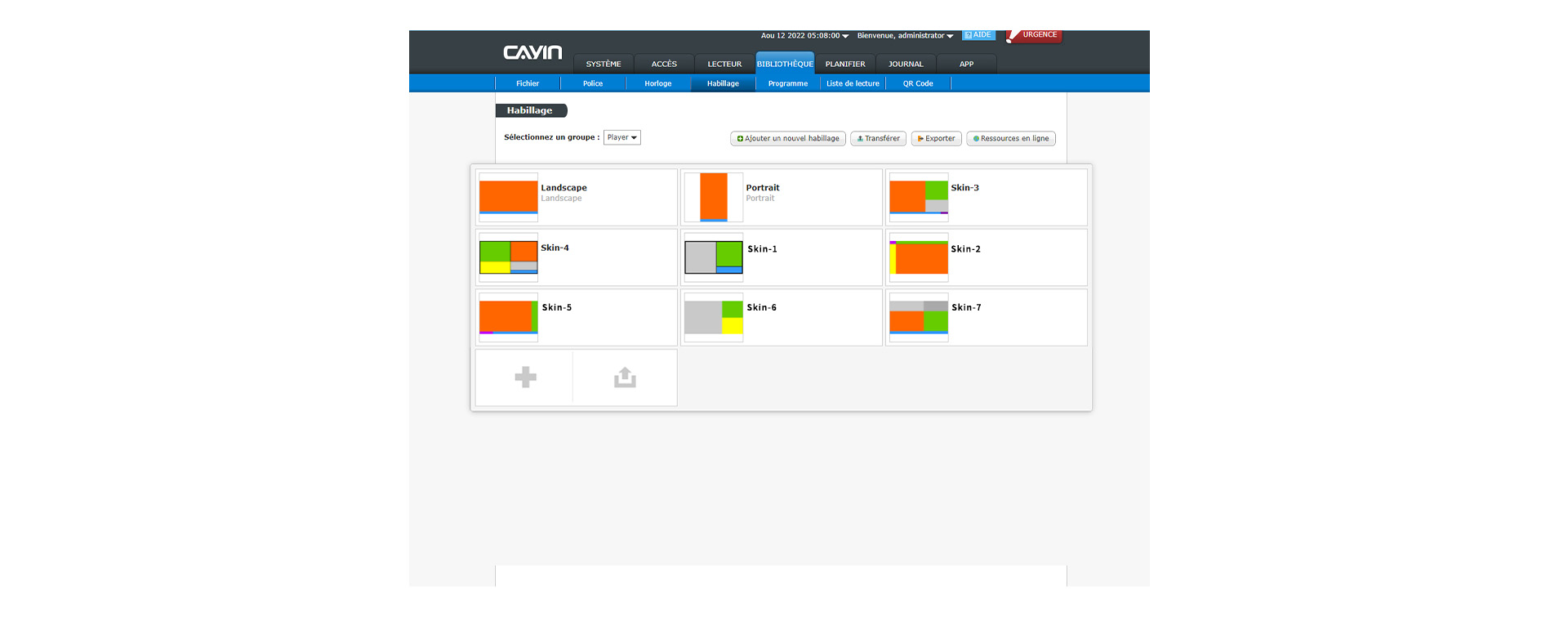Choose the Skin-4 layout thumbnail
This screenshot has width=1568, height=621.
coord(508,257)
